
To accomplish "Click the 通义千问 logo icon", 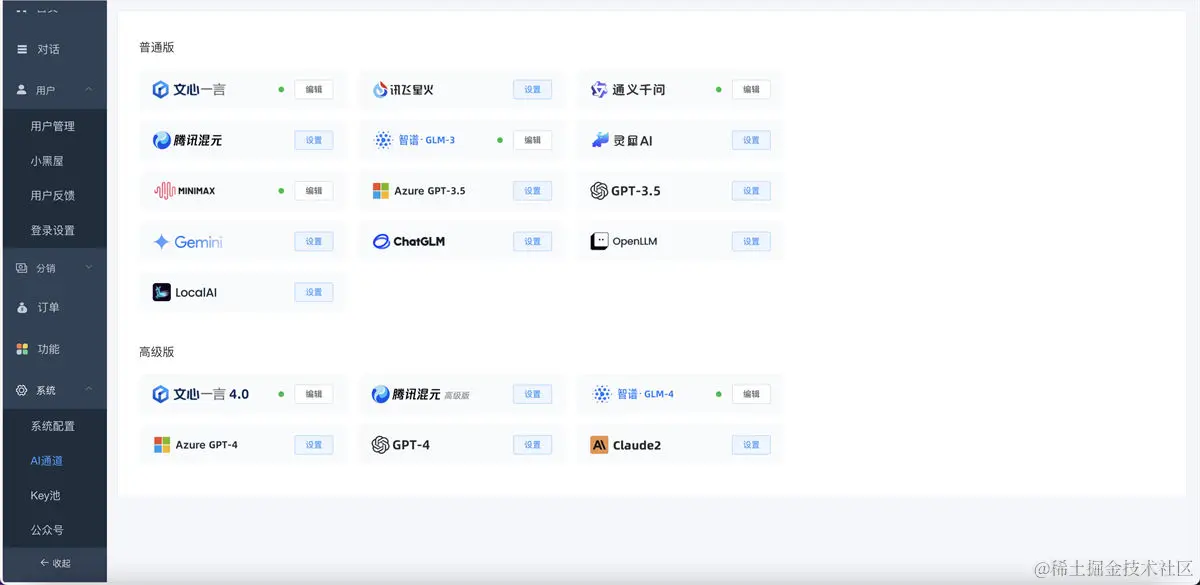I will point(599,89).
